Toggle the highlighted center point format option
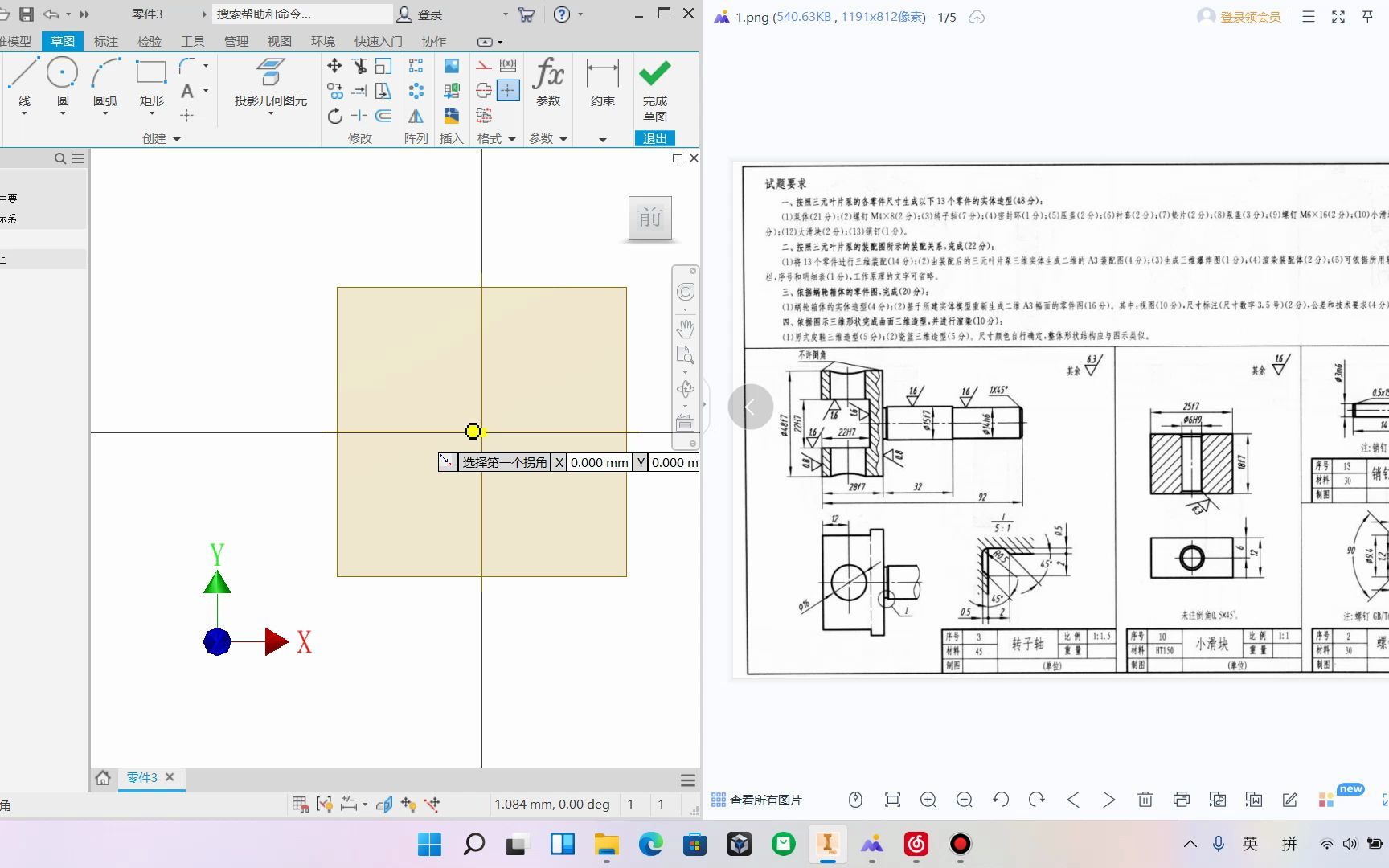This screenshot has height=868, width=1389. coord(507,91)
